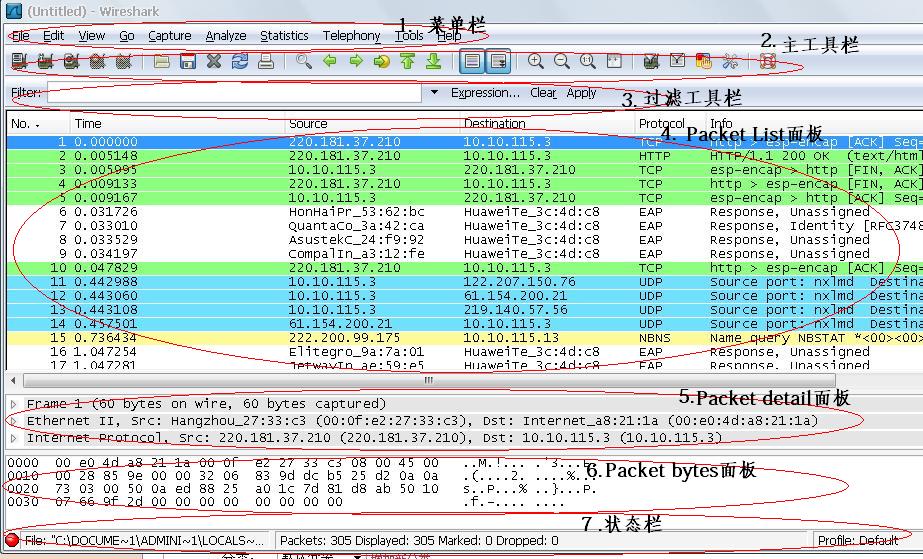Open the Capture menu

(170, 36)
